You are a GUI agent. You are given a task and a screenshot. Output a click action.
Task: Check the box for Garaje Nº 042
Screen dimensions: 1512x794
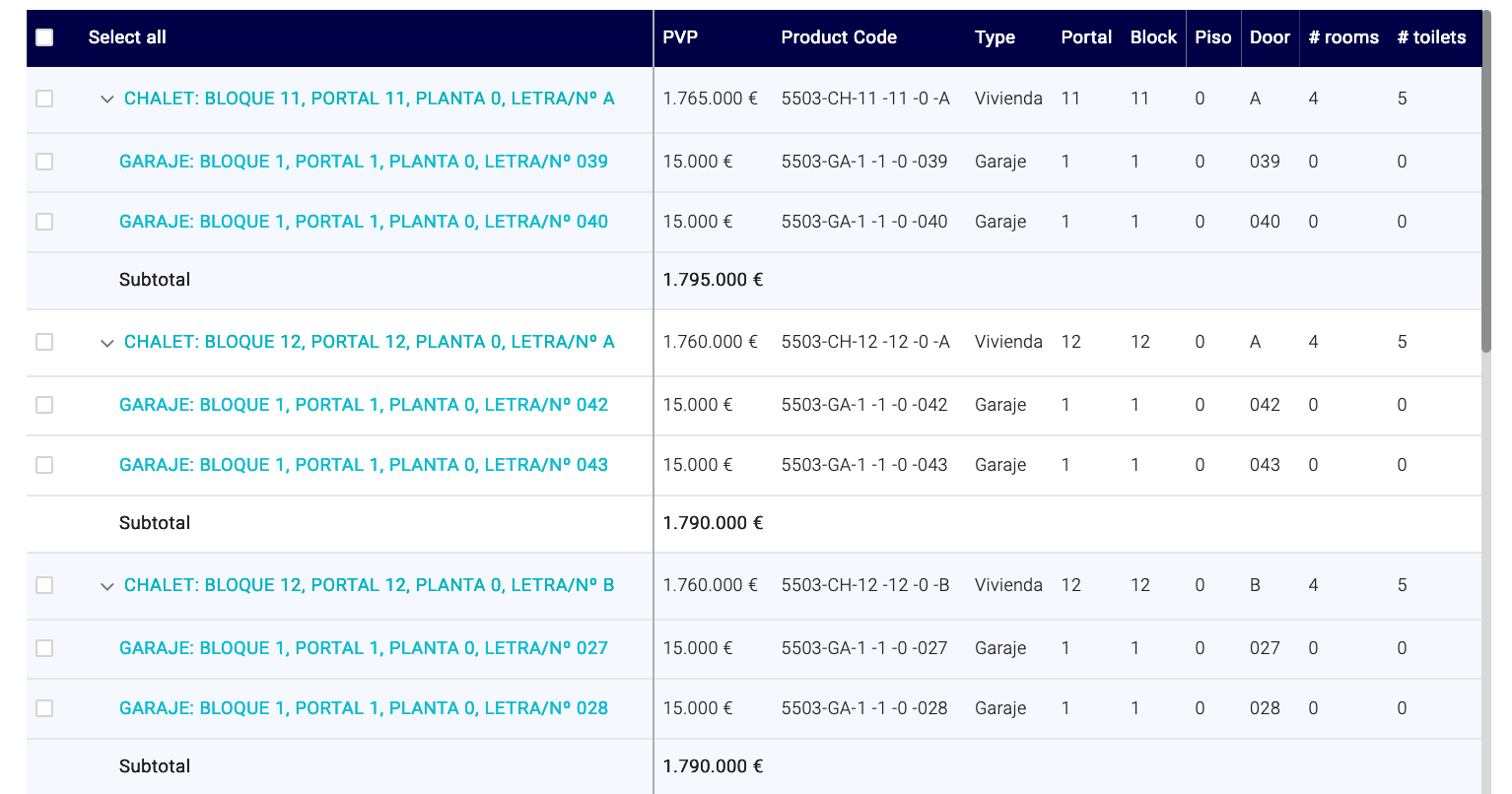tap(44, 405)
